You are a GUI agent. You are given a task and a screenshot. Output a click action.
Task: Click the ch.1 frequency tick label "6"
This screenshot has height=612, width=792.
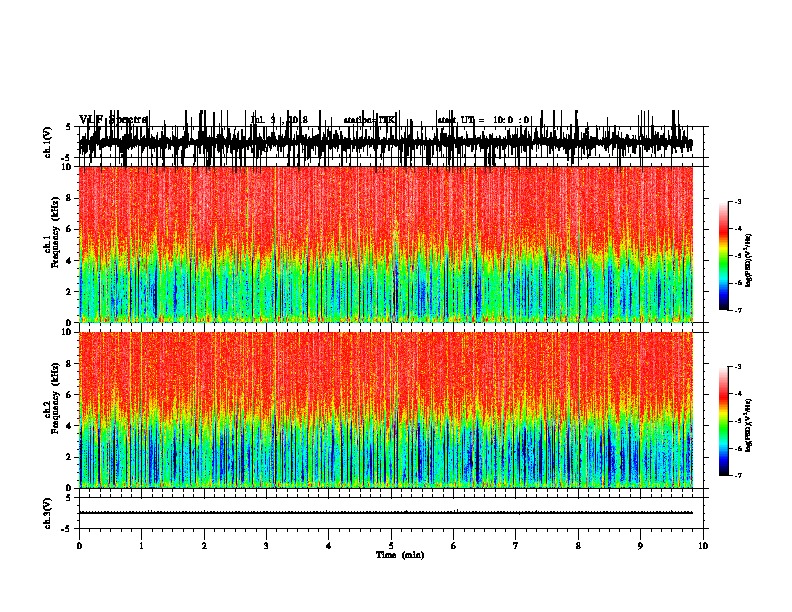point(70,229)
